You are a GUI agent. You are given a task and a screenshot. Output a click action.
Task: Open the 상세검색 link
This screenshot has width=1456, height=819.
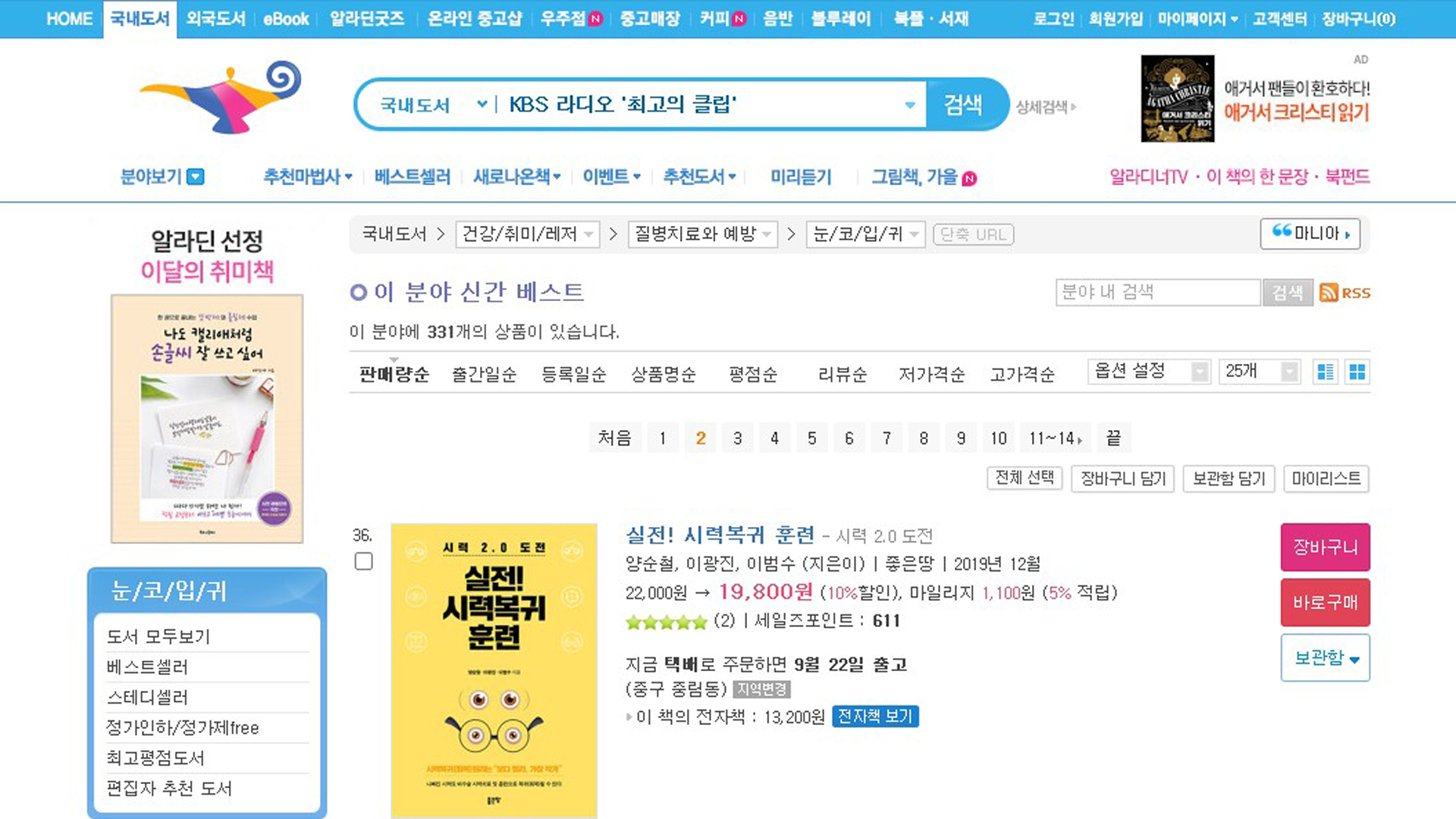(1046, 107)
